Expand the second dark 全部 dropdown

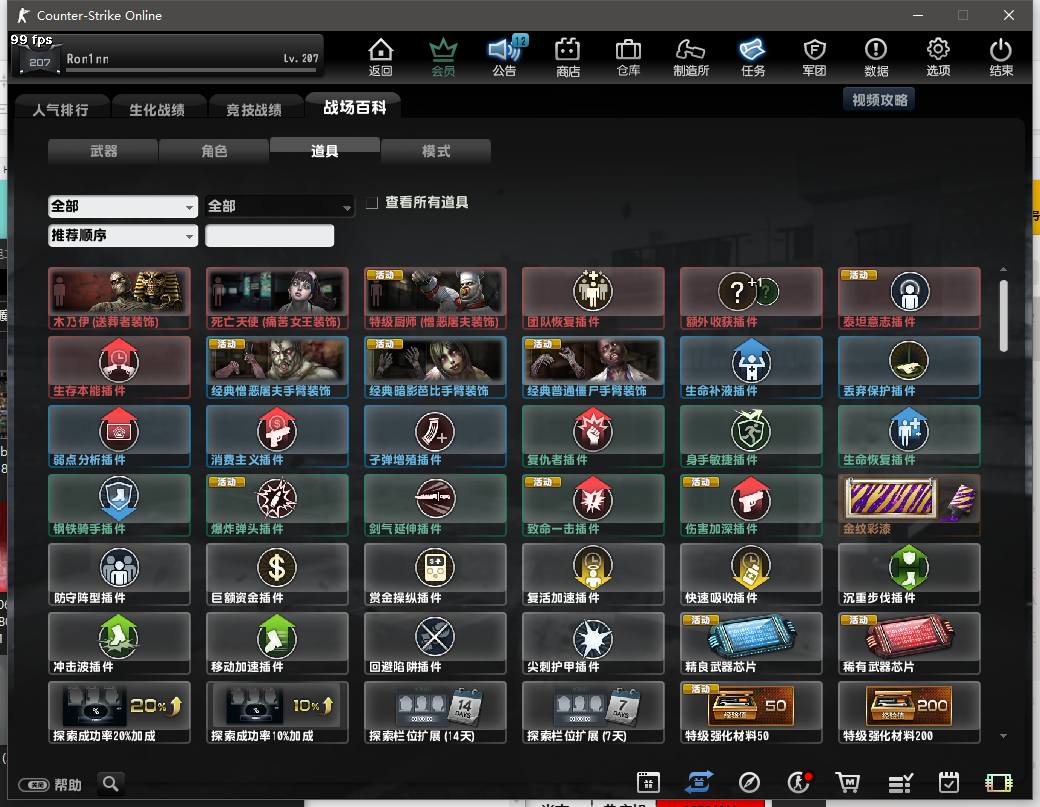tap(279, 206)
